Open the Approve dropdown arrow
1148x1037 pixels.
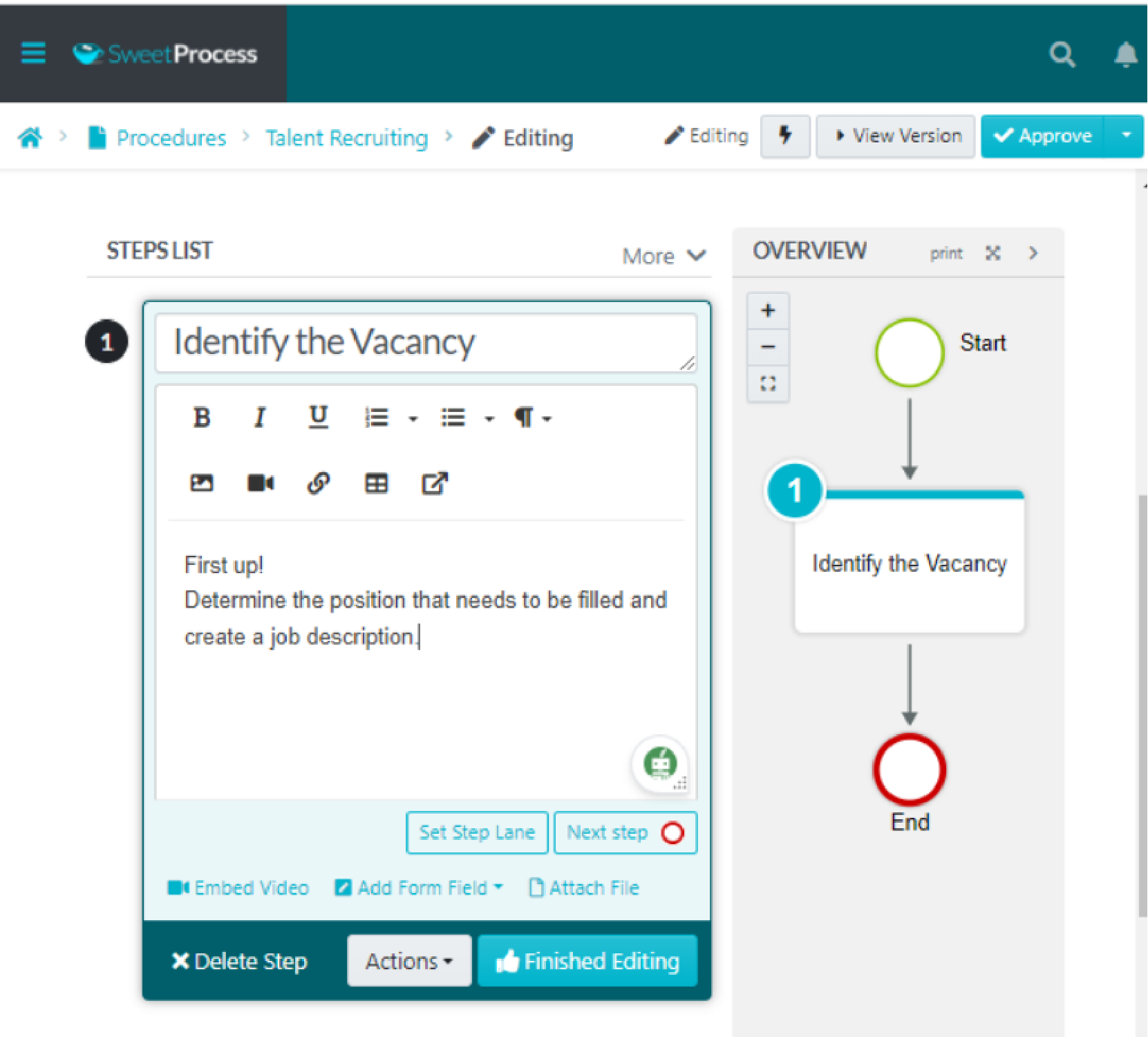pyautogui.click(x=1126, y=136)
